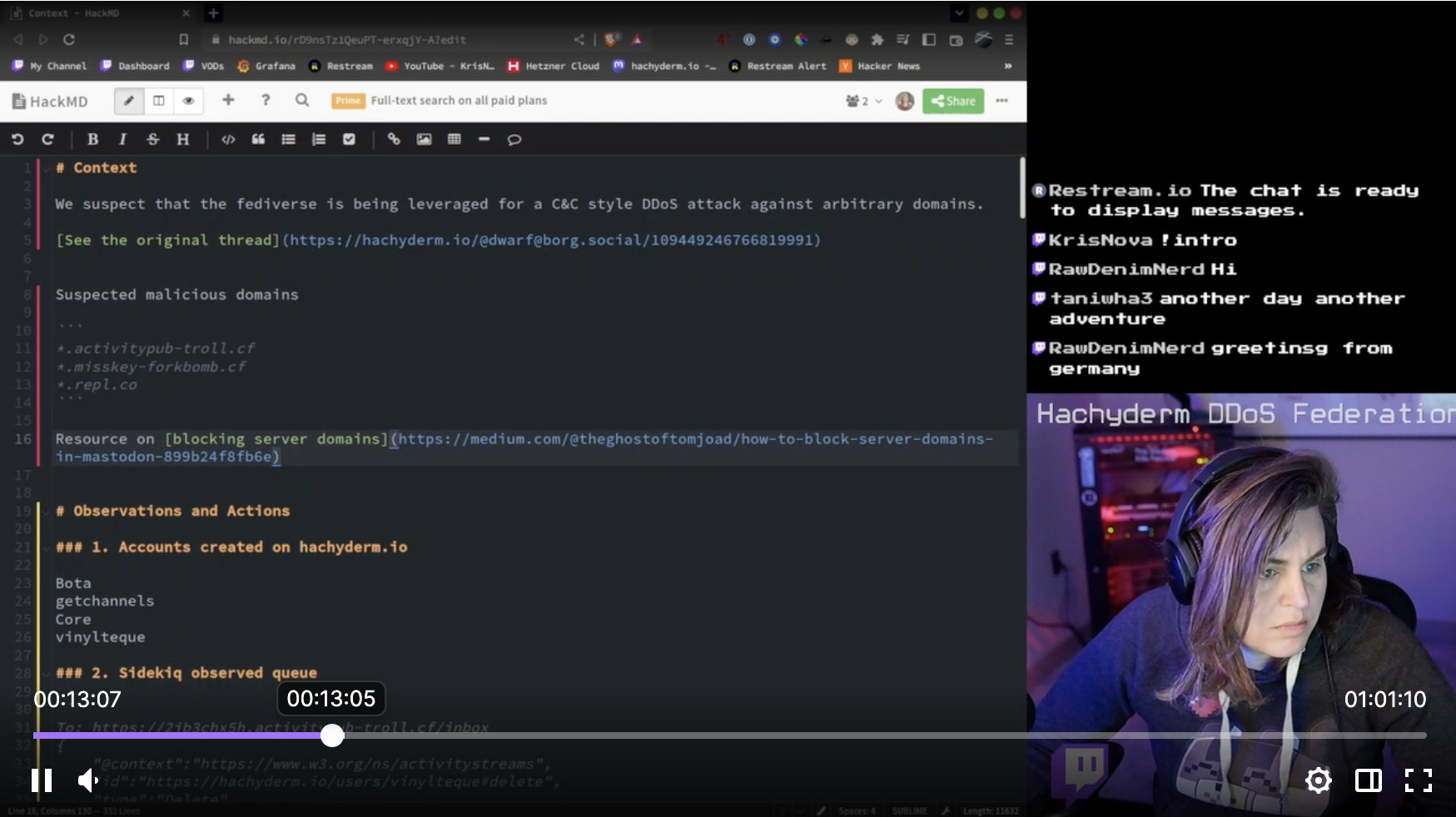Viewport: 1456px width, 817px height.
Task: Open the HackMD more options ellipsis menu
Action: 1001,101
